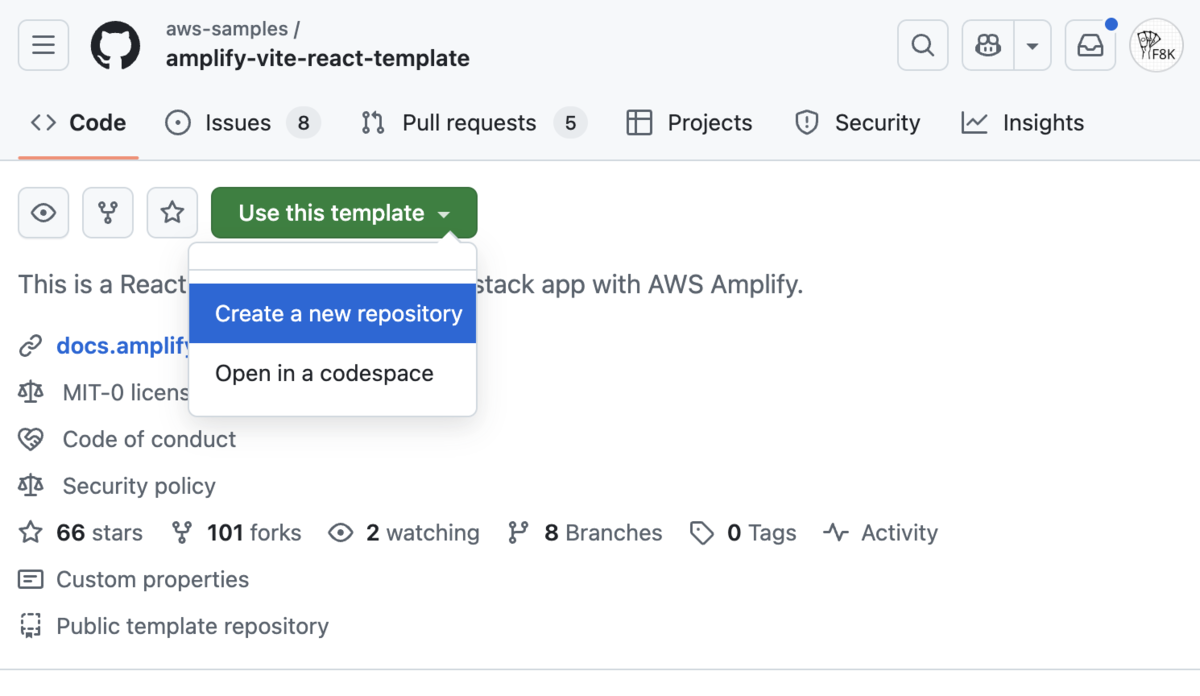Viewport: 1200px width, 696px height.
Task: Open the 0 Tags link
Action: click(x=761, y=533)
